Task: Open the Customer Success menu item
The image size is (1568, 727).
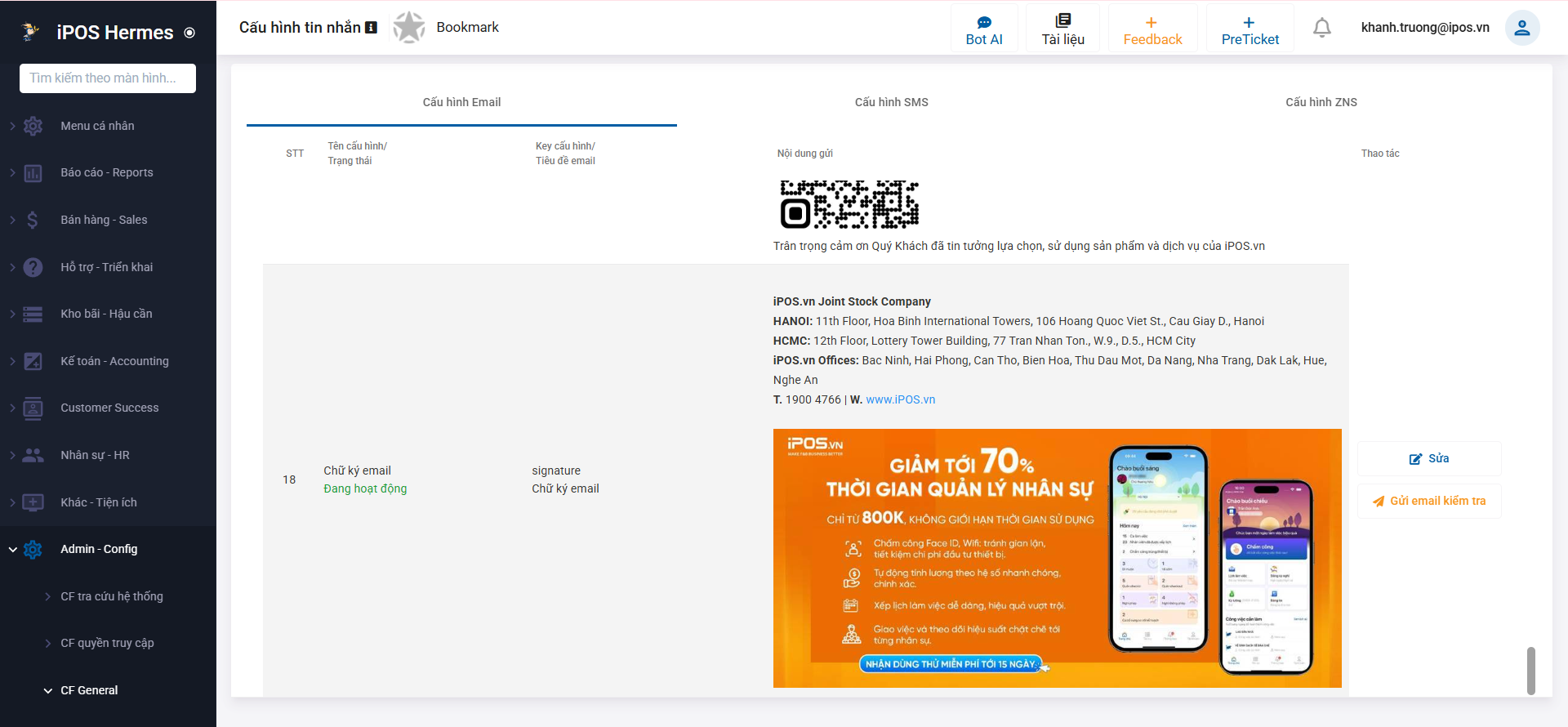Action: (x=108, y=408)
